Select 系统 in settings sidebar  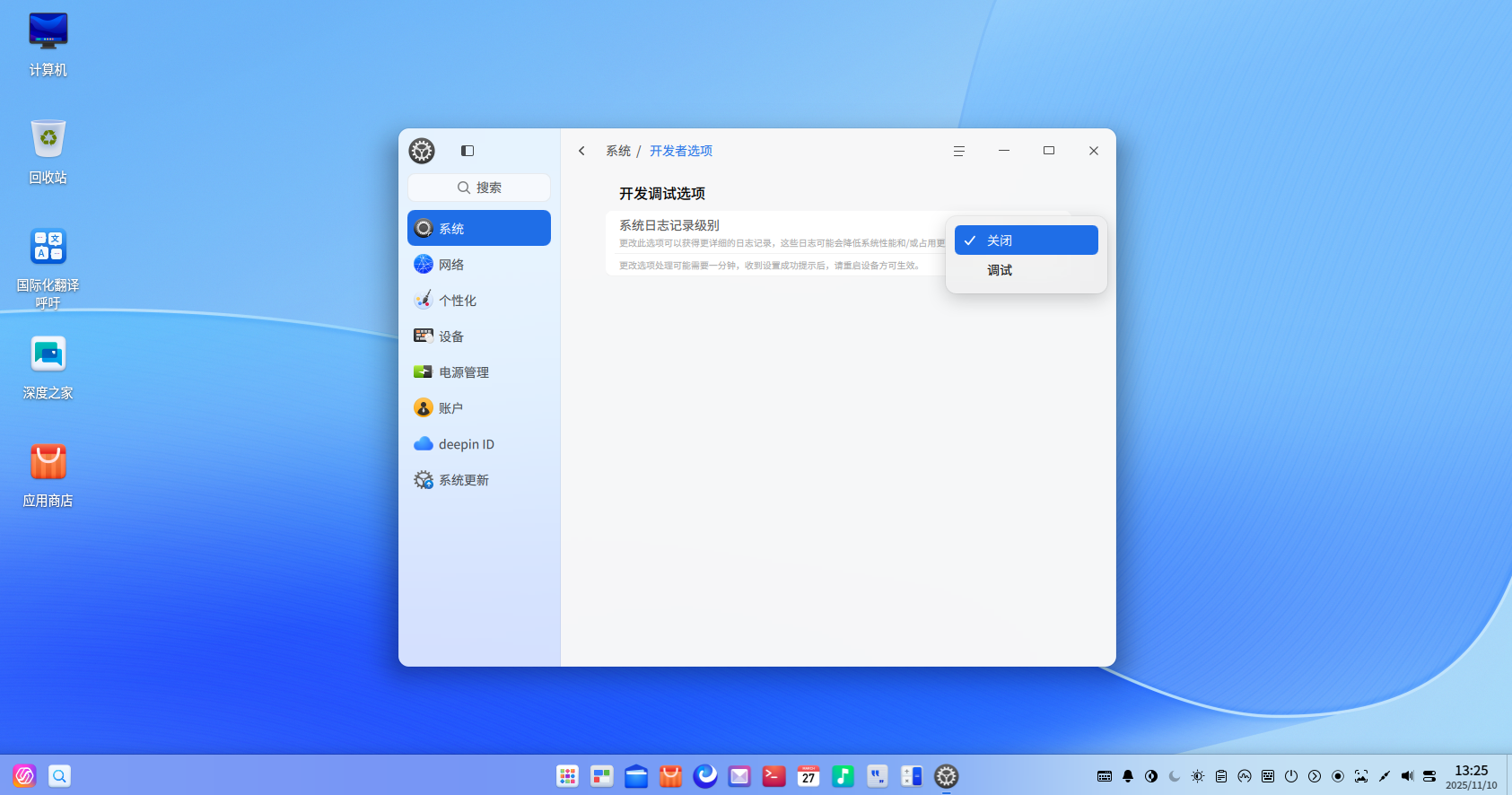pos(479,228)
